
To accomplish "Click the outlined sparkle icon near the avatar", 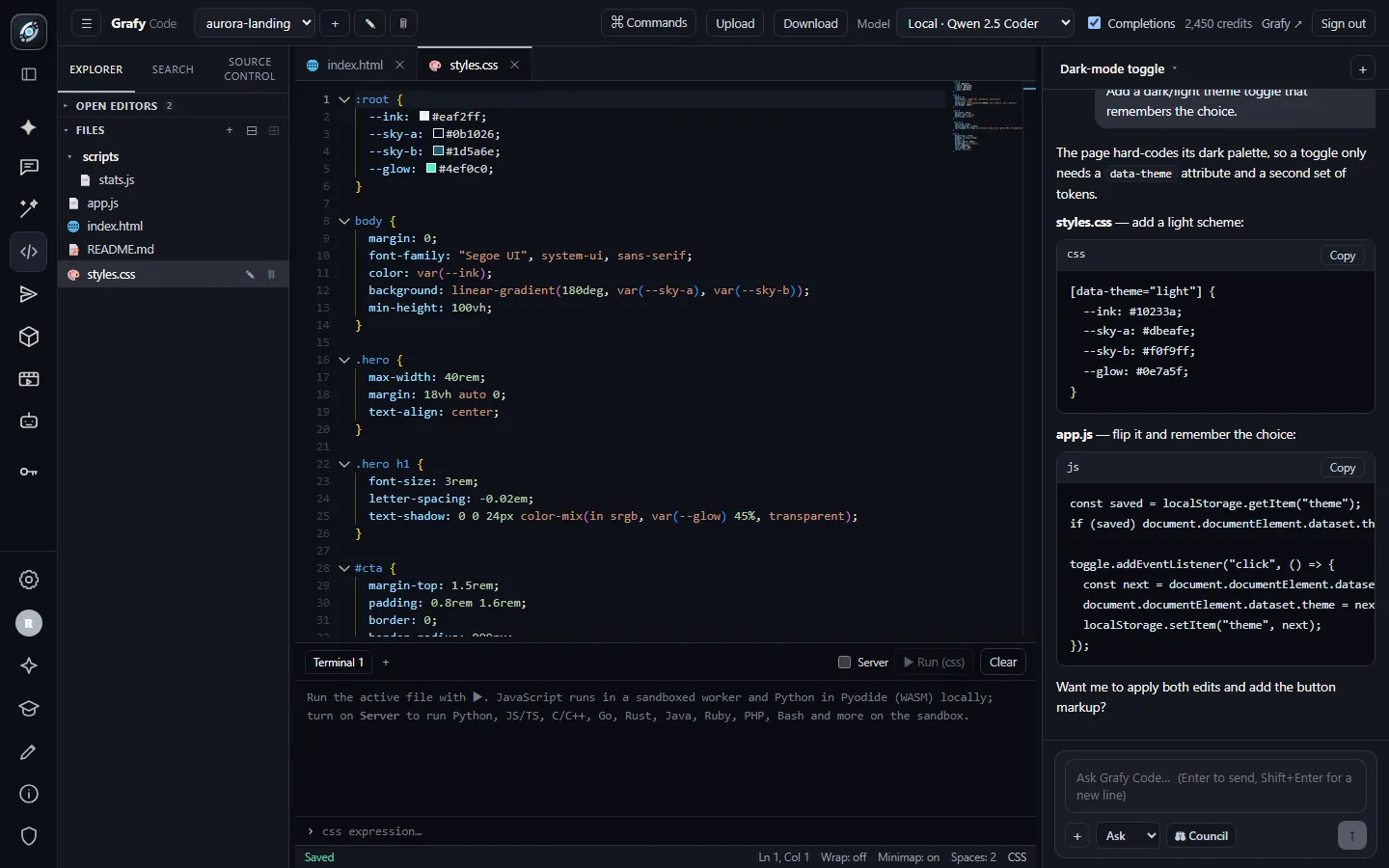I will point(29,665).
